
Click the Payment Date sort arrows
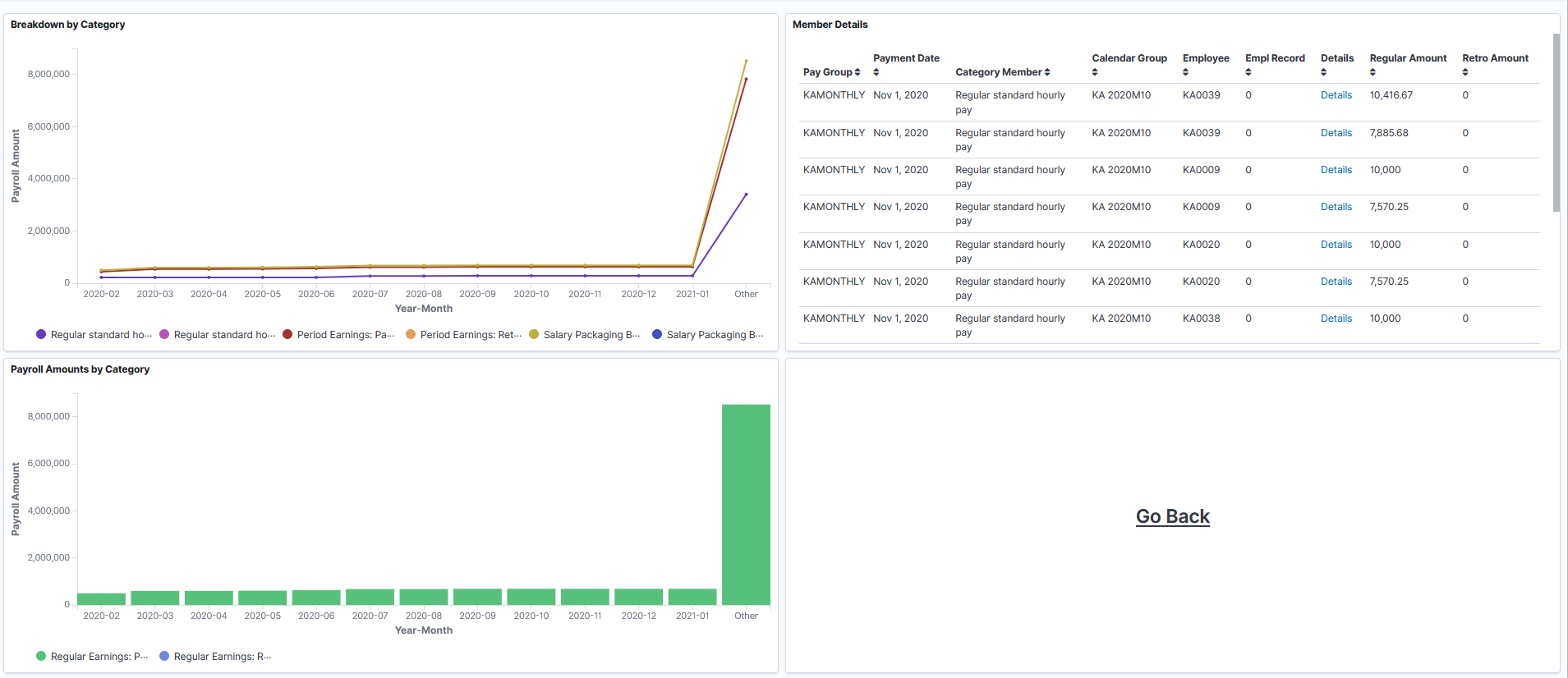[x=876, y=72]
